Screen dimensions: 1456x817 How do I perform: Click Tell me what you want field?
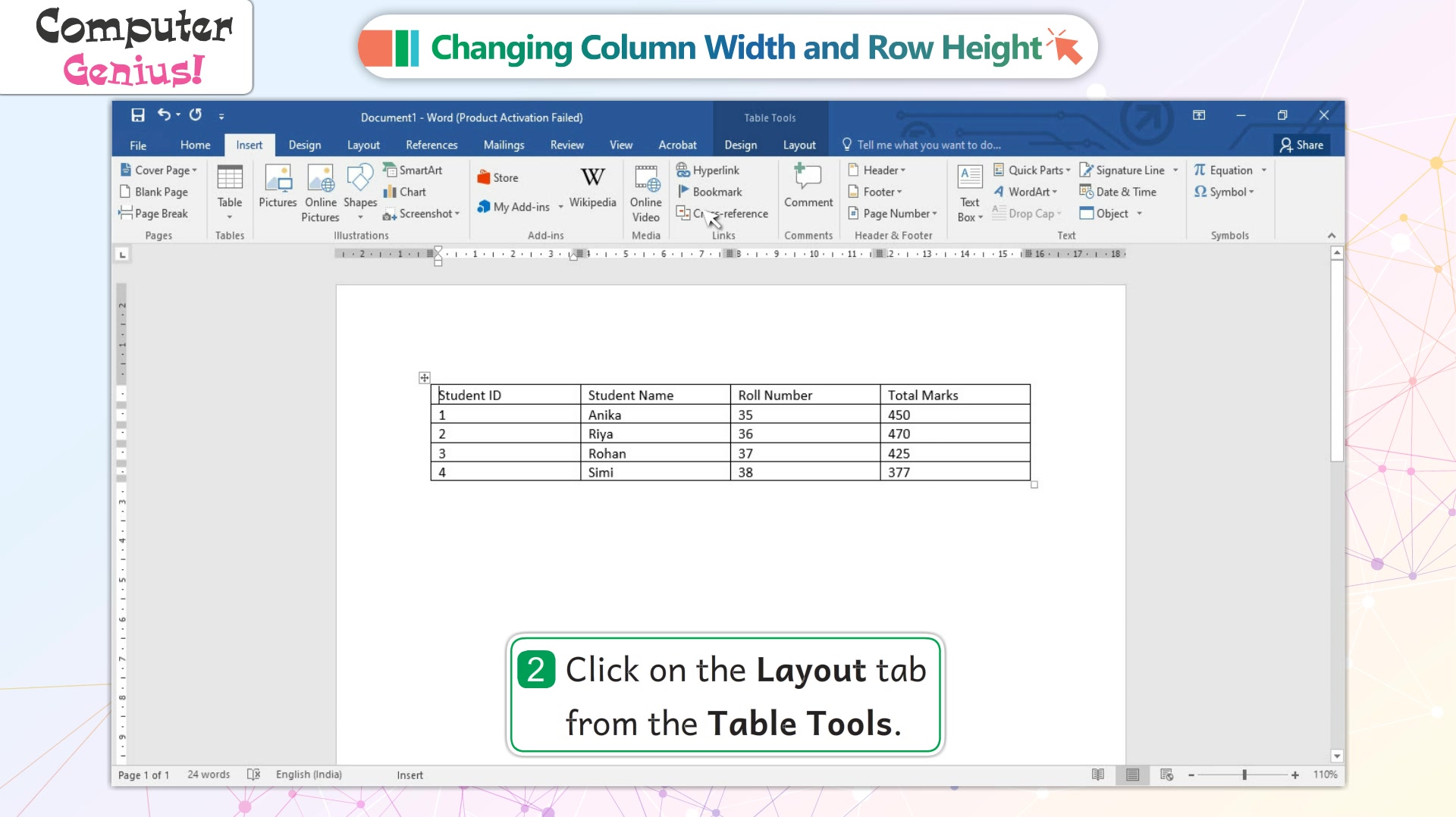click(x=921, y=145)
